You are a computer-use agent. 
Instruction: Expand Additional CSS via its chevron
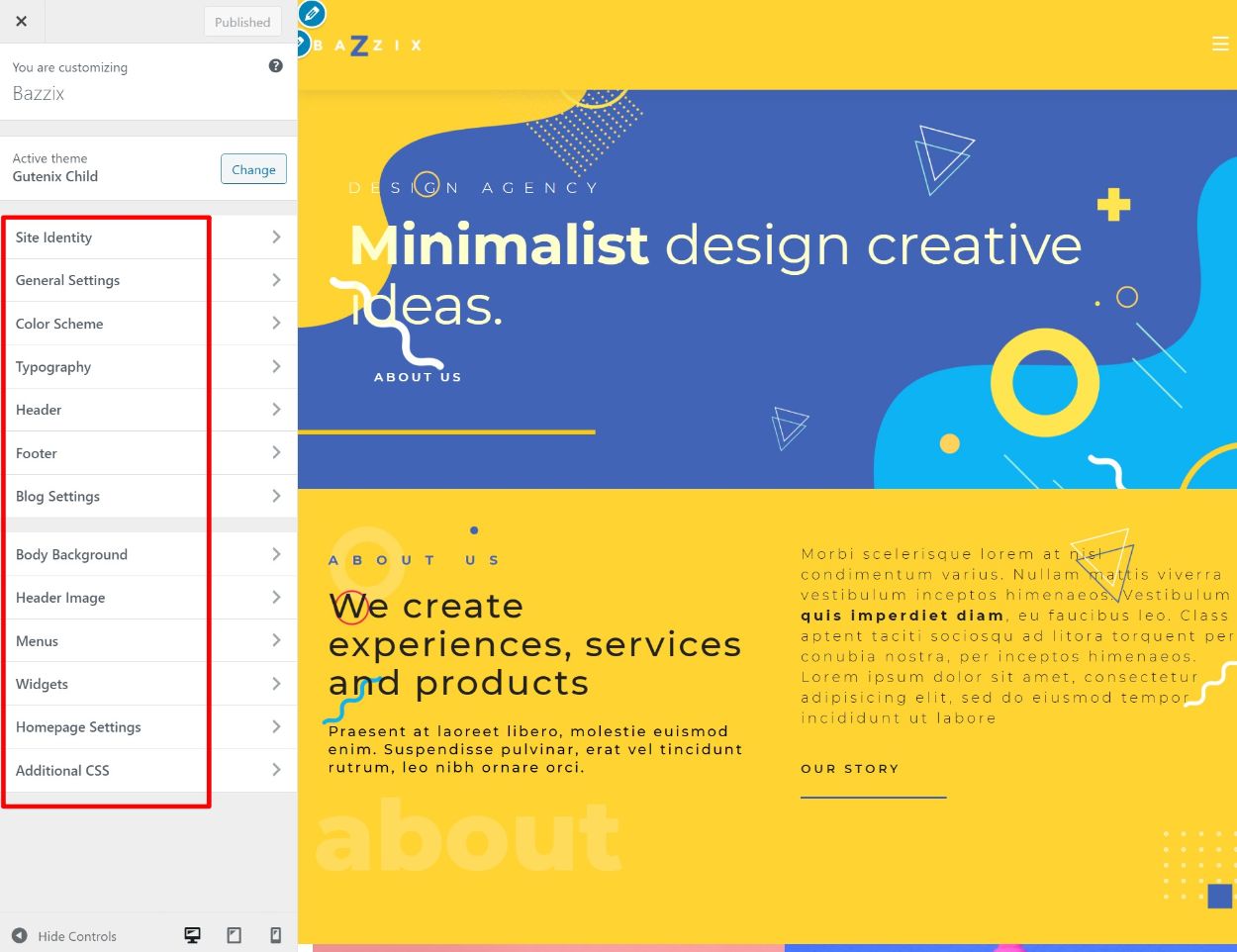click(276, 770)
